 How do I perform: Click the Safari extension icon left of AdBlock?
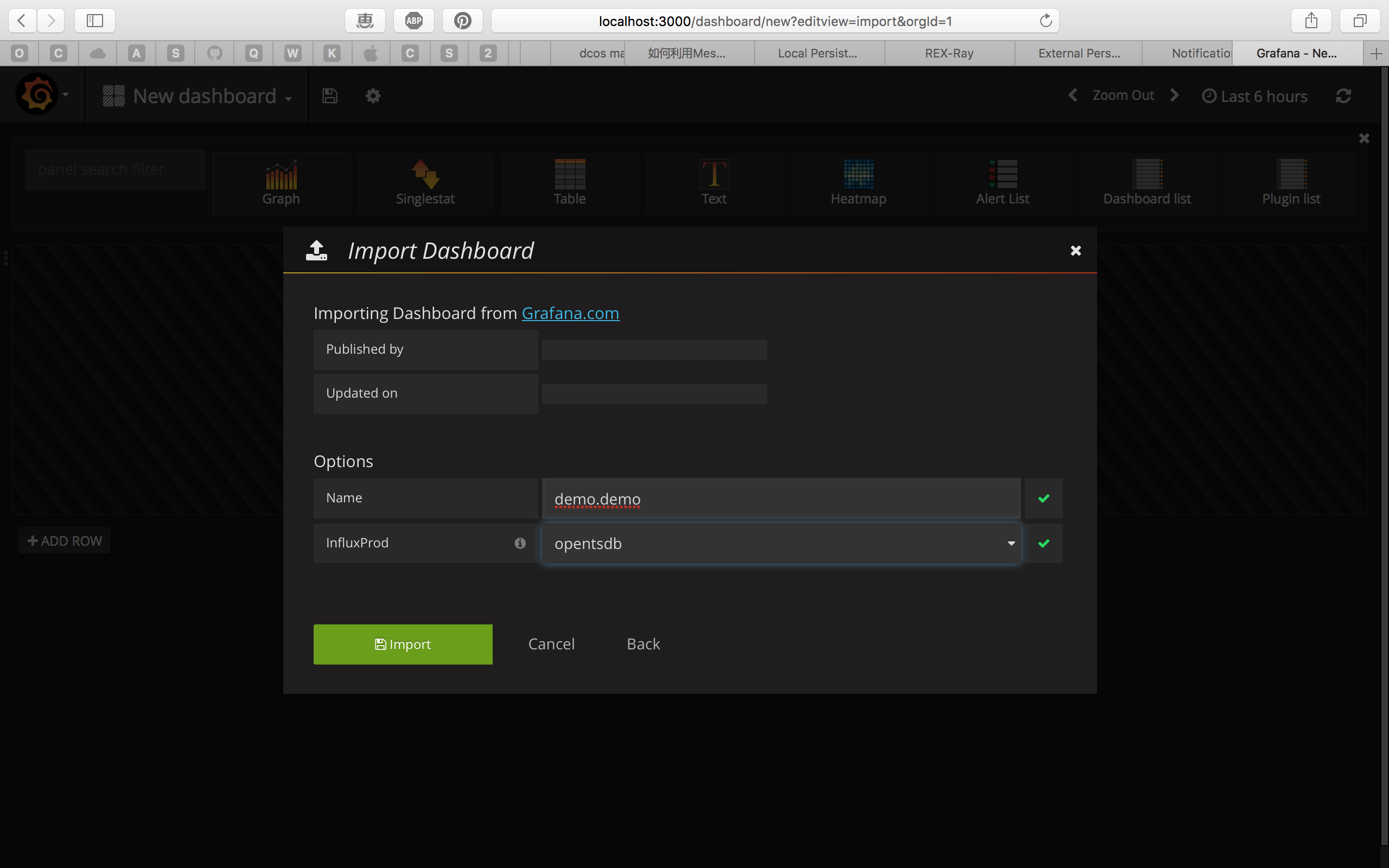click(365, 21)
